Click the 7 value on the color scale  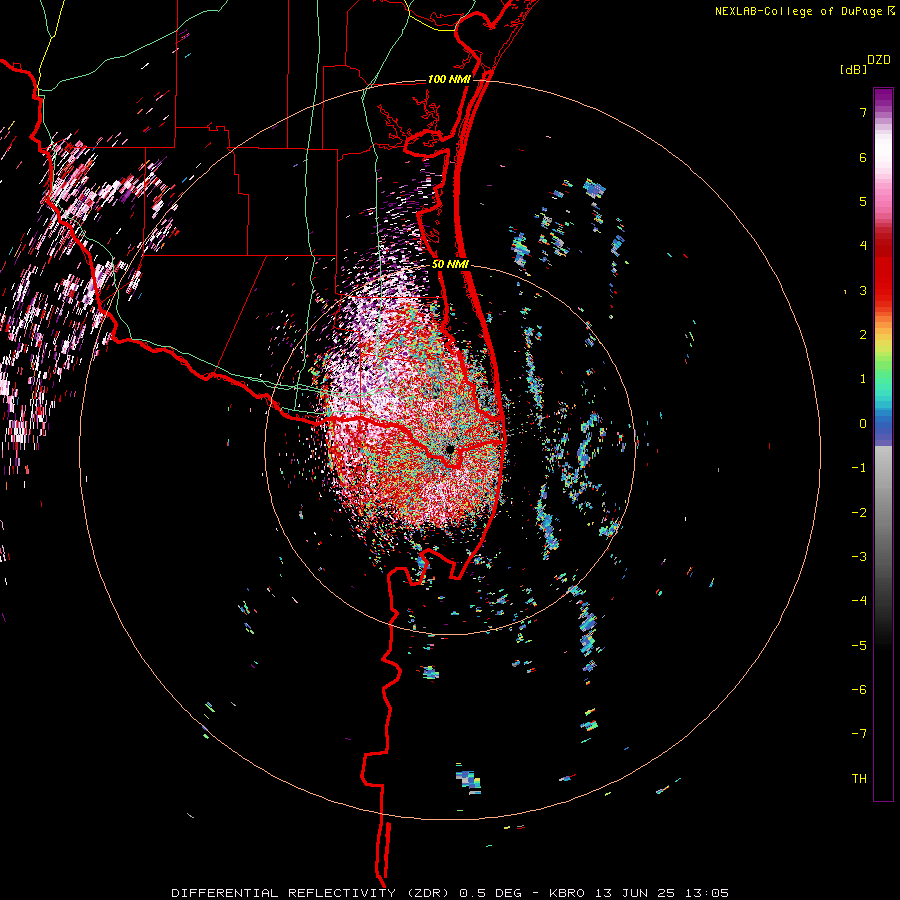pyautogui.click(x=863, y=112)
